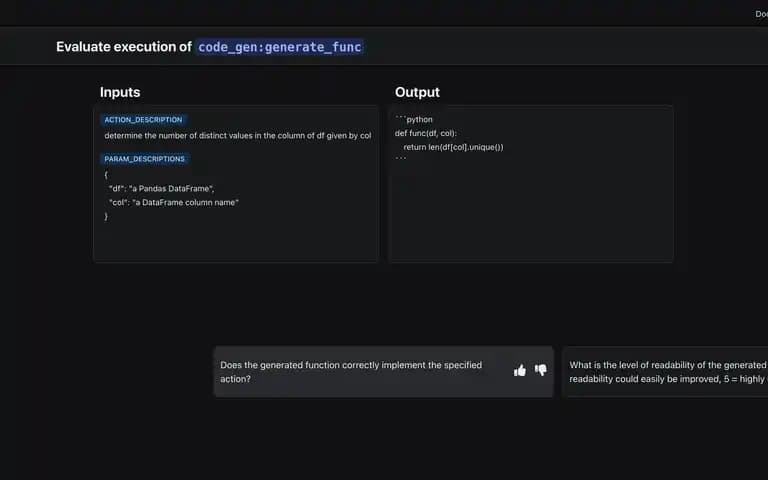Click the "df": "a Pandas DataFrame" line
This screenshot has height=480, width=768.
162,189
